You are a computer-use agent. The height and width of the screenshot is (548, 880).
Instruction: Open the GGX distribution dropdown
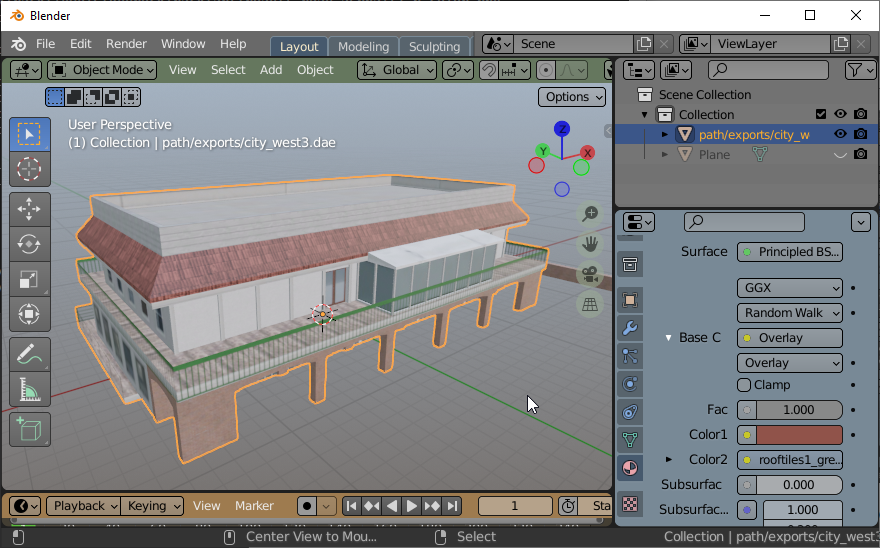click(790, 288)
